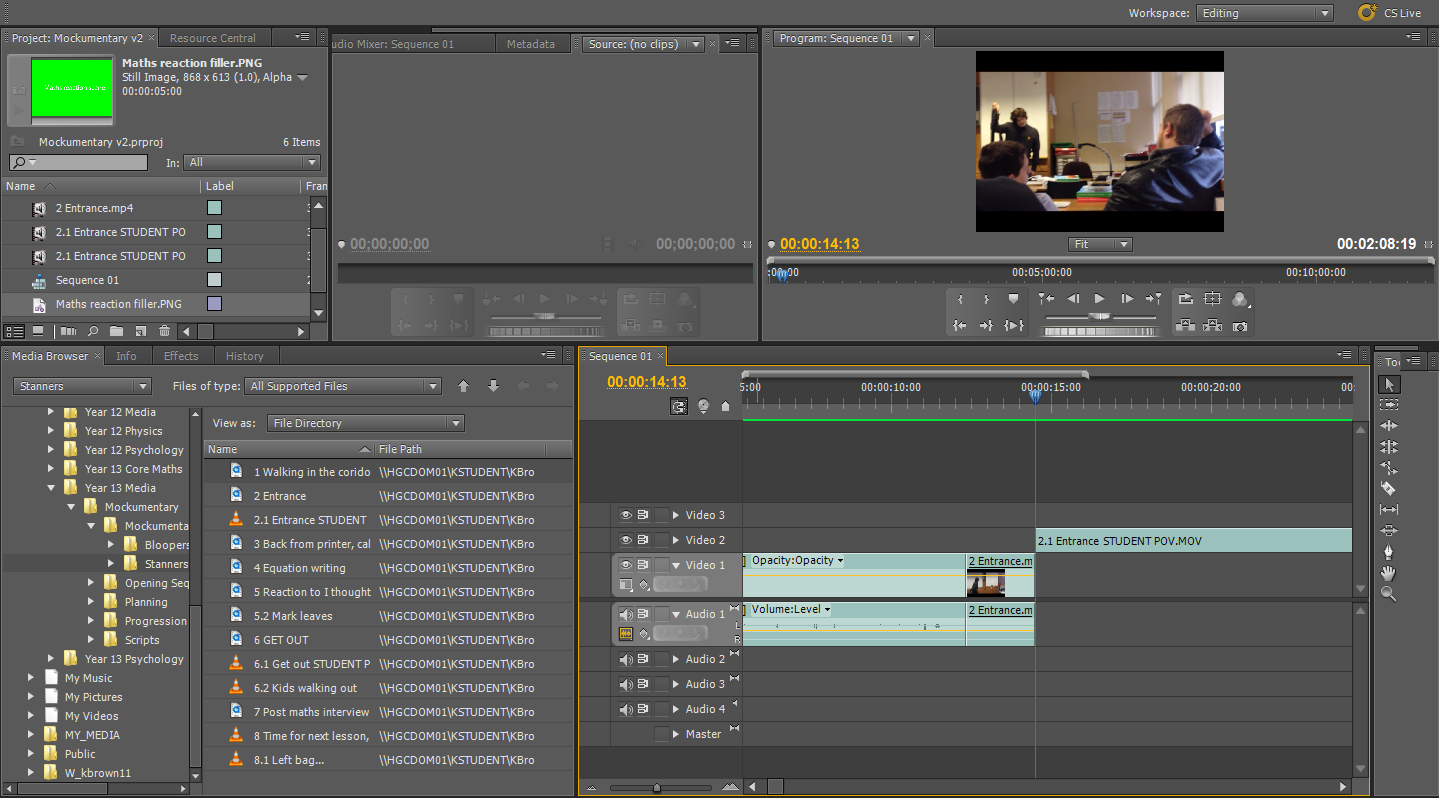Select the Rate Stretch tool
The image size is (1439, 798).
pyautogui.click(x=1388, y=467)
